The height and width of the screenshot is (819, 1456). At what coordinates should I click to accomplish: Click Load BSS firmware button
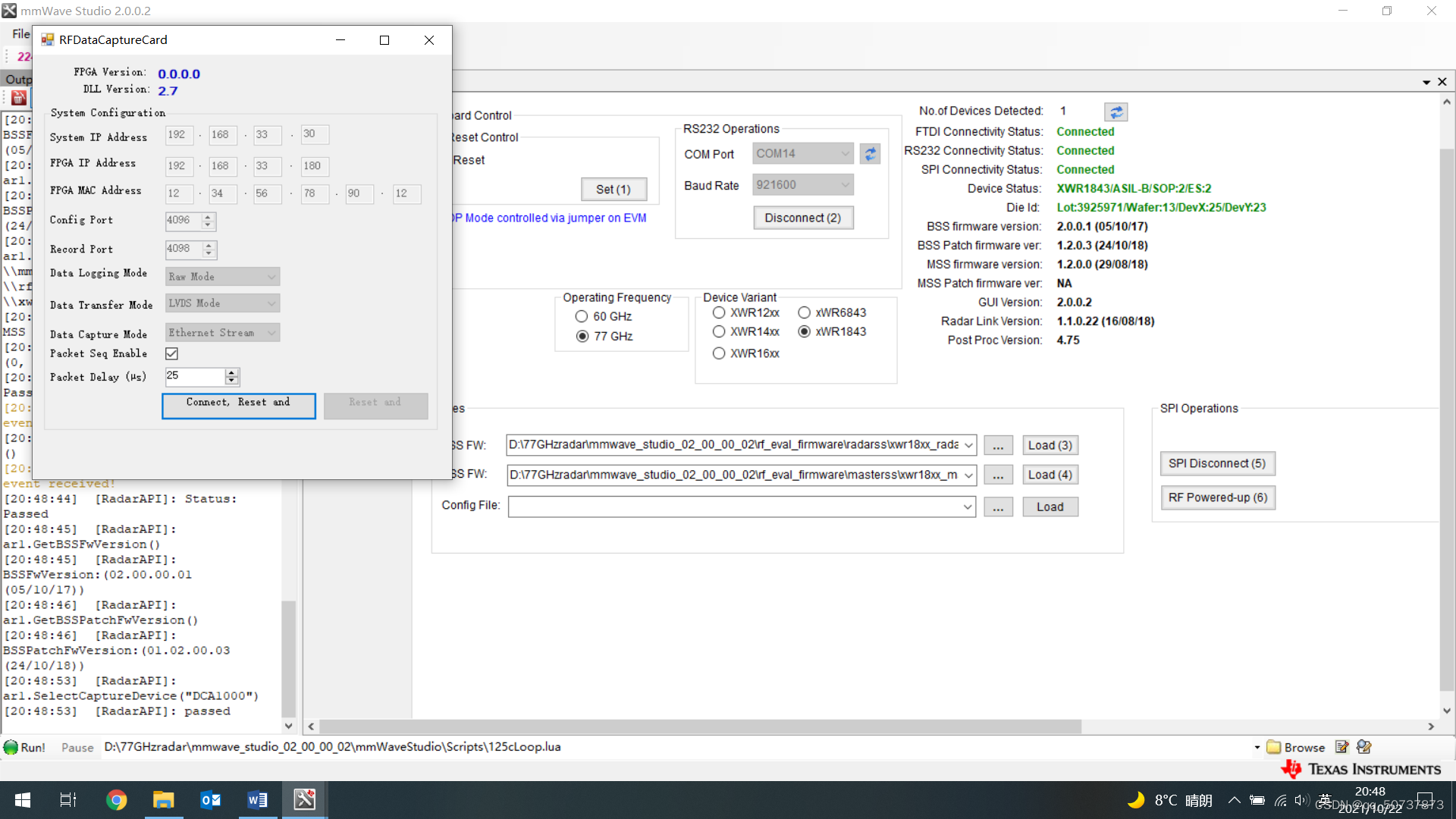pyautogui.click(x=1049, y=444)
